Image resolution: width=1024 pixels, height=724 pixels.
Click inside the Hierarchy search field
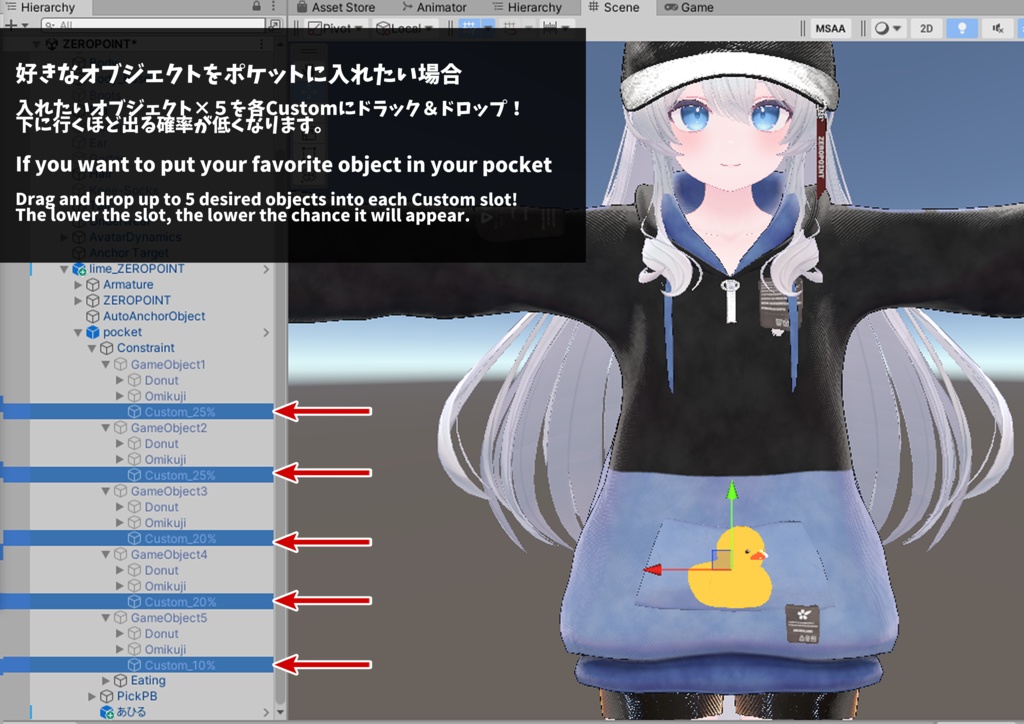[150, 25]
